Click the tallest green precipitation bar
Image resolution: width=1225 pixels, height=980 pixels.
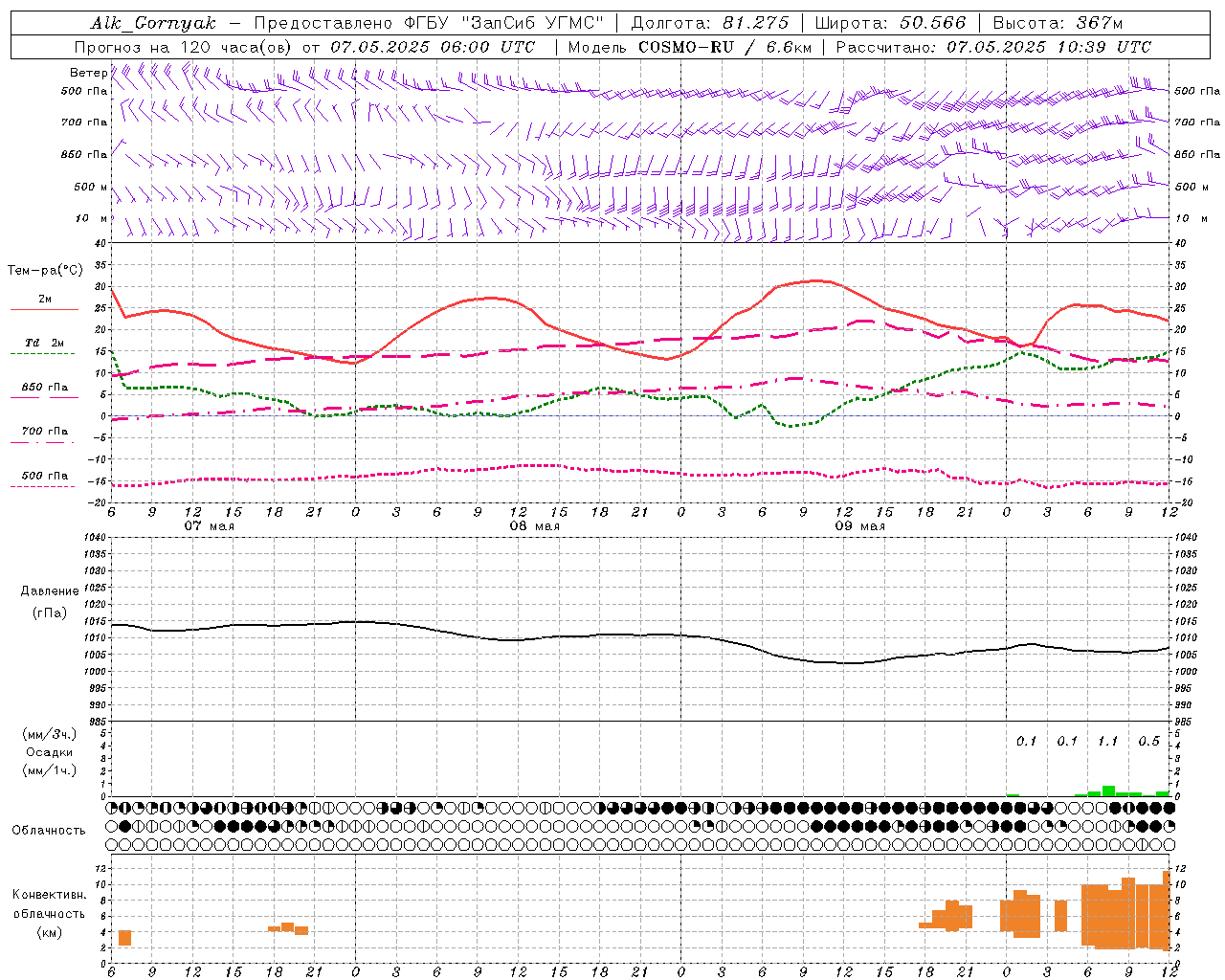pos(1108,791)
